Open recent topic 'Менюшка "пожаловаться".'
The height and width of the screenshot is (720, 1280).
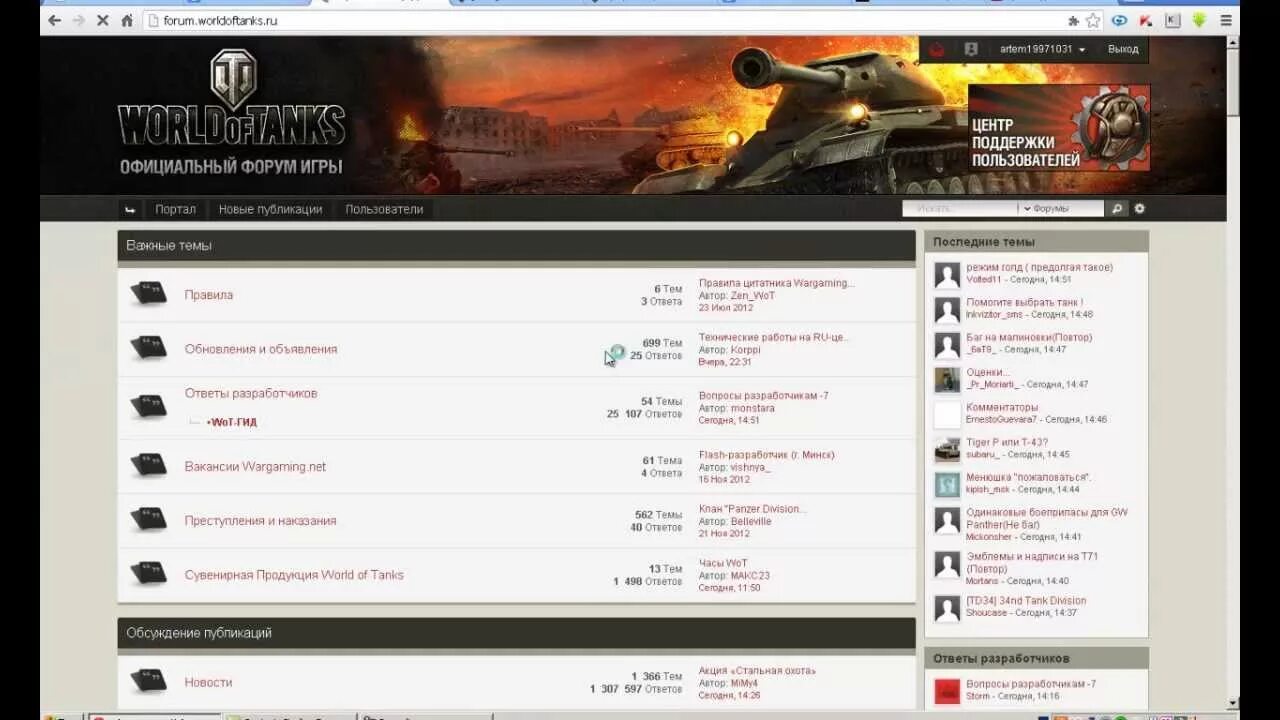(x=1028, y=477)
